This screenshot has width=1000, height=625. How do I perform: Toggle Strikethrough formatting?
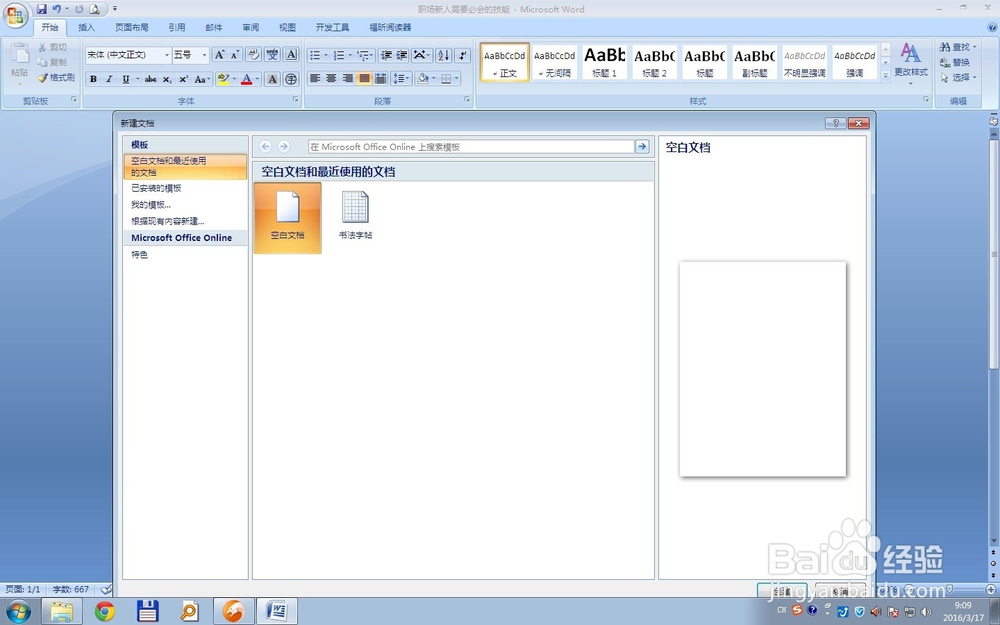point(151,79)
